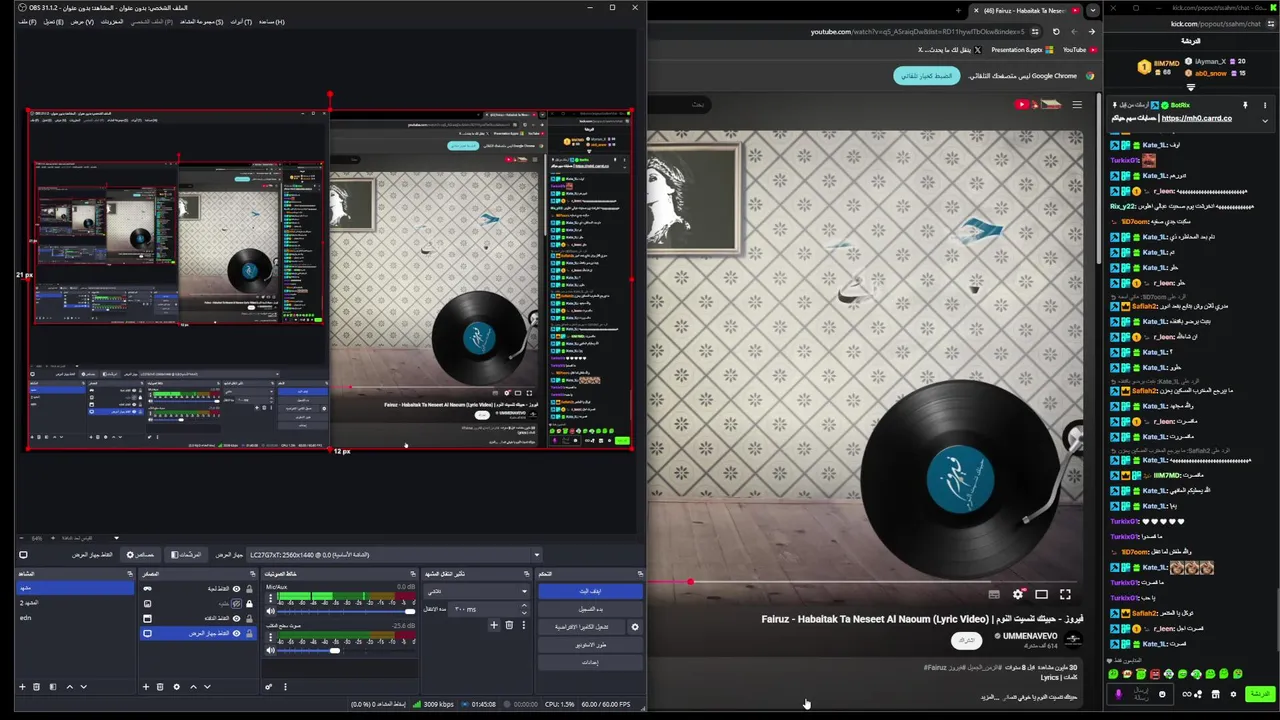Select the Fairuz YouTube tab in Chrome

1025,10
